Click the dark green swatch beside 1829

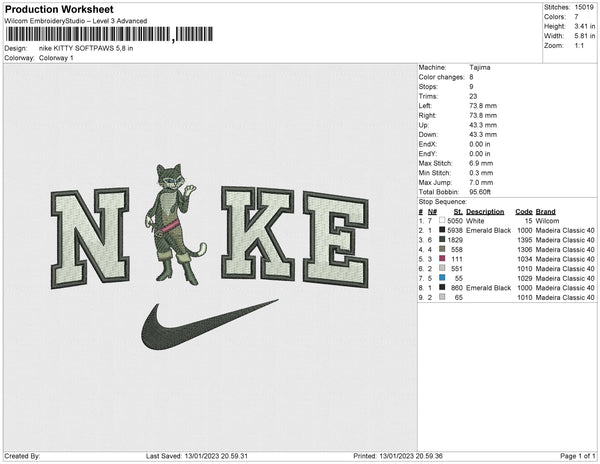click(442, 239)
